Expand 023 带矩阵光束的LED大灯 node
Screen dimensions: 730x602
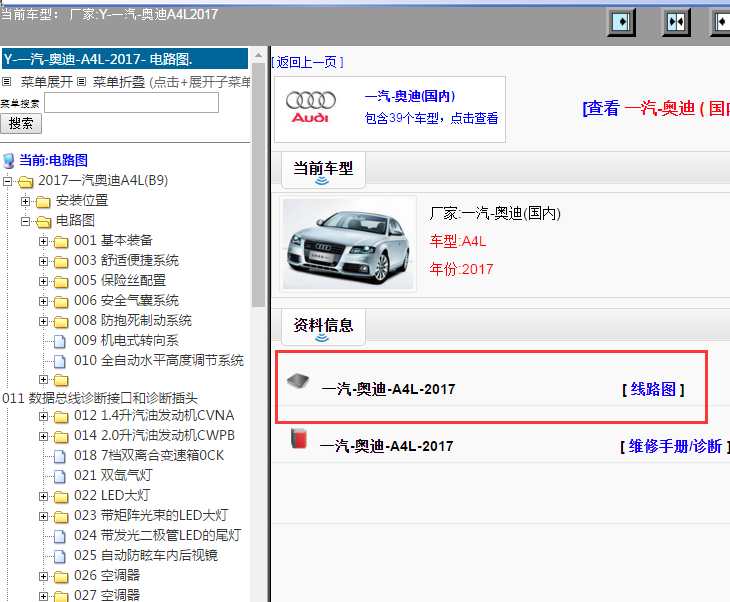coord(43,516)
